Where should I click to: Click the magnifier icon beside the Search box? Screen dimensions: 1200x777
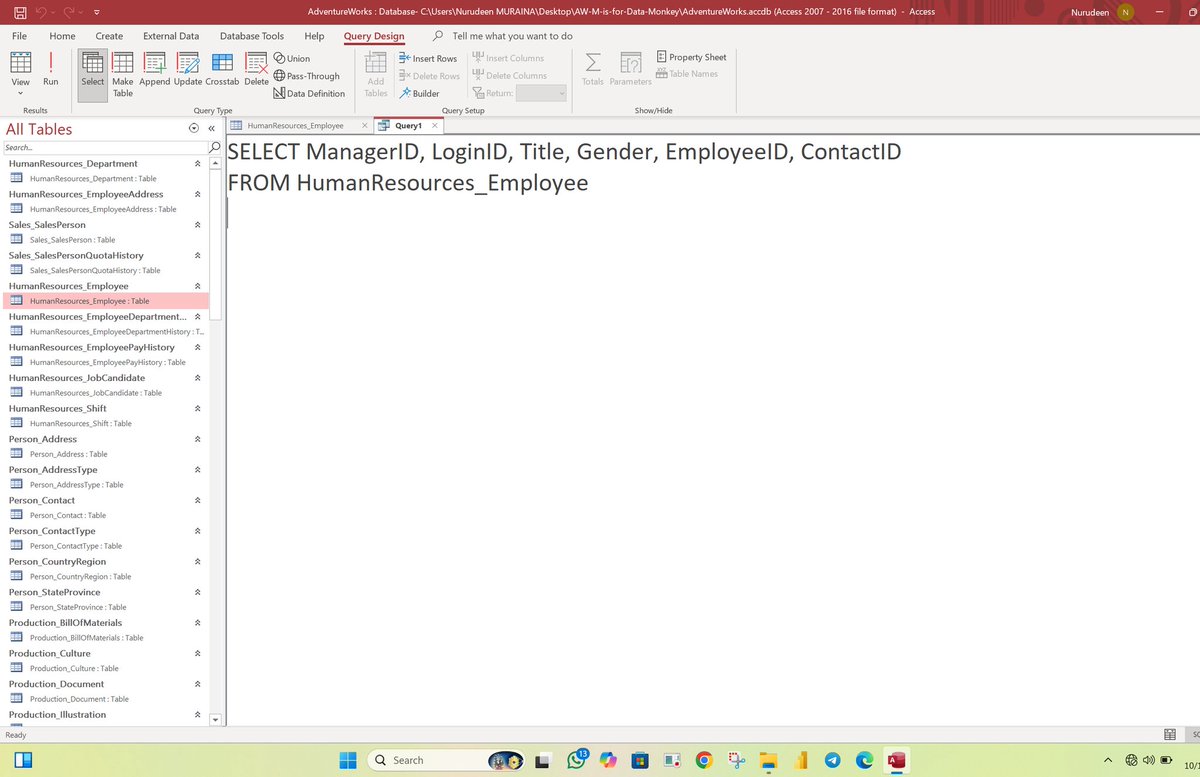[214, 147]
